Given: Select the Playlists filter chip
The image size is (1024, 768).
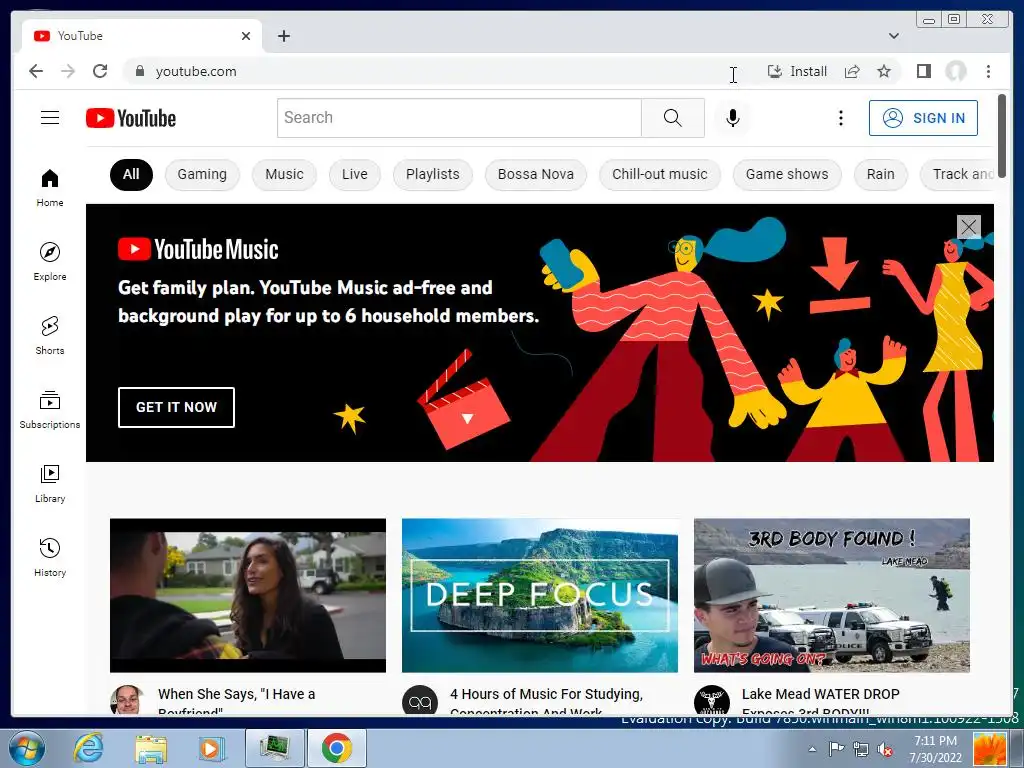Looking at the screenshot, I should point(432,174).
